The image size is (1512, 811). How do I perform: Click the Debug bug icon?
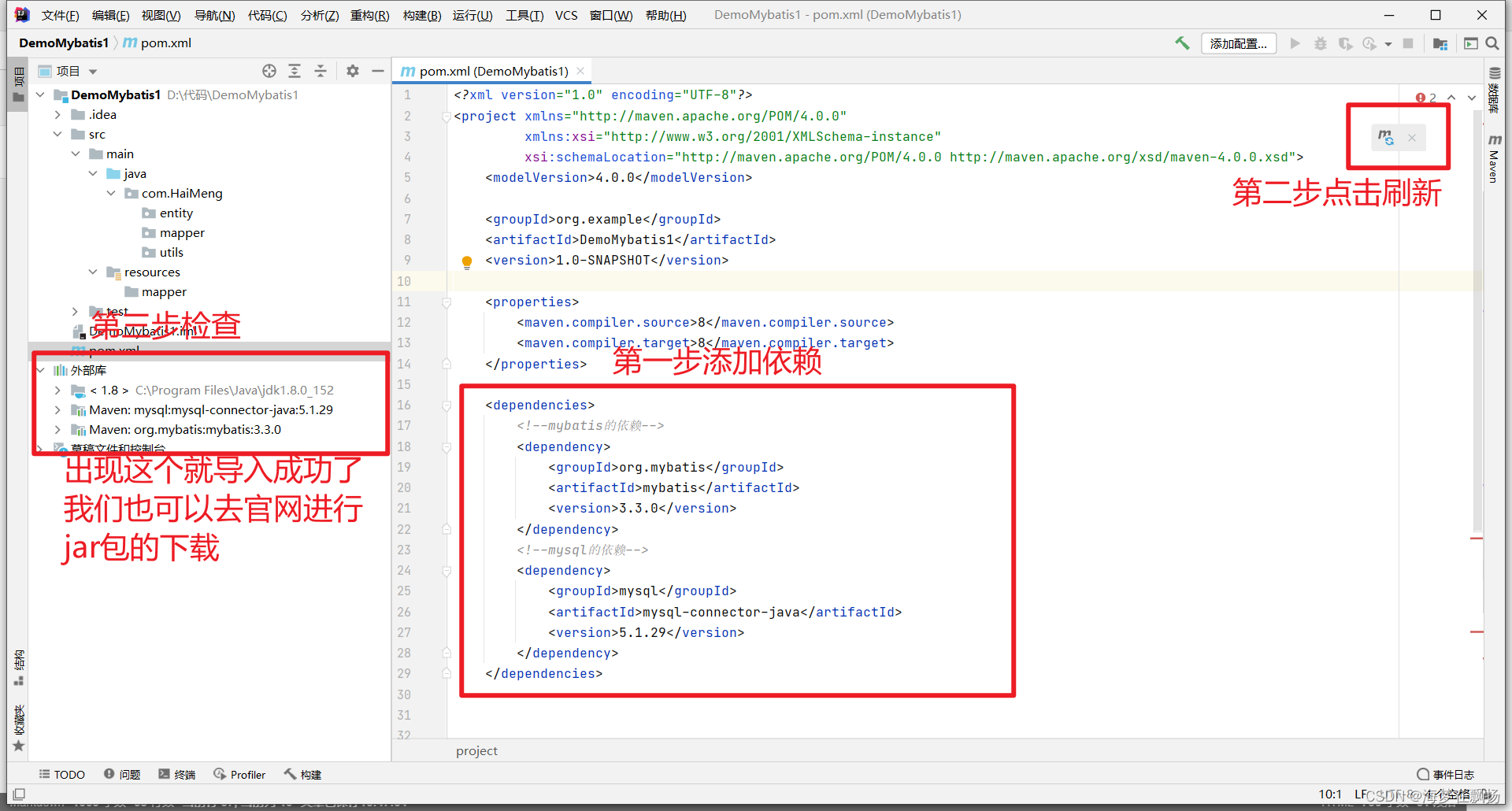pos(1321,43)
